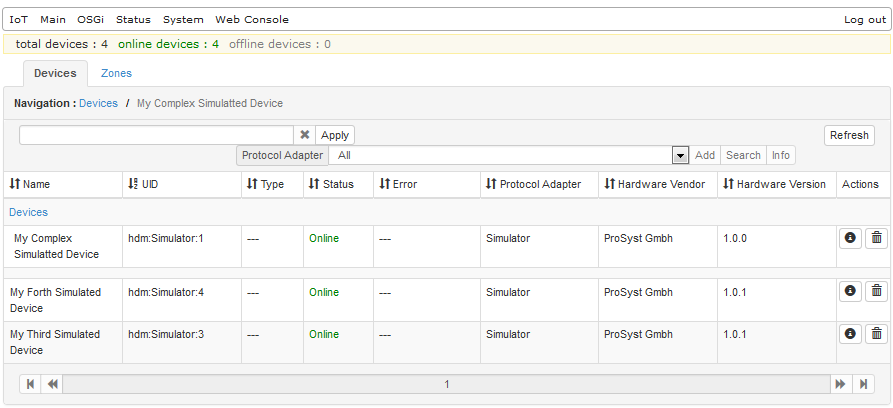This screenshot has width=893, height=408.
Task: Jump to last page in pager
Action: click(x=863, y=384)
